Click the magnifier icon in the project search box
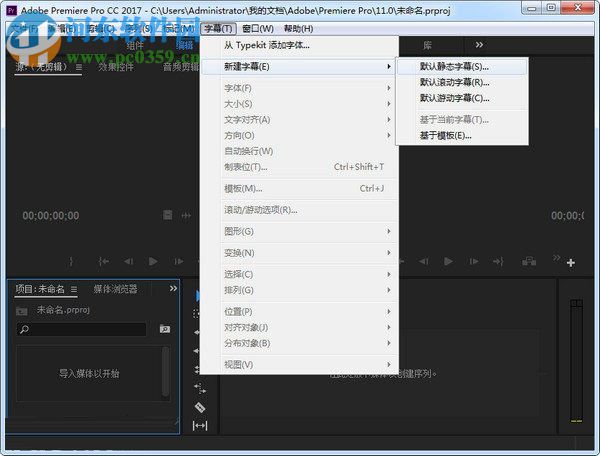Image resolution: width=600 pixels, height=456 pixels. click(24, 329)
